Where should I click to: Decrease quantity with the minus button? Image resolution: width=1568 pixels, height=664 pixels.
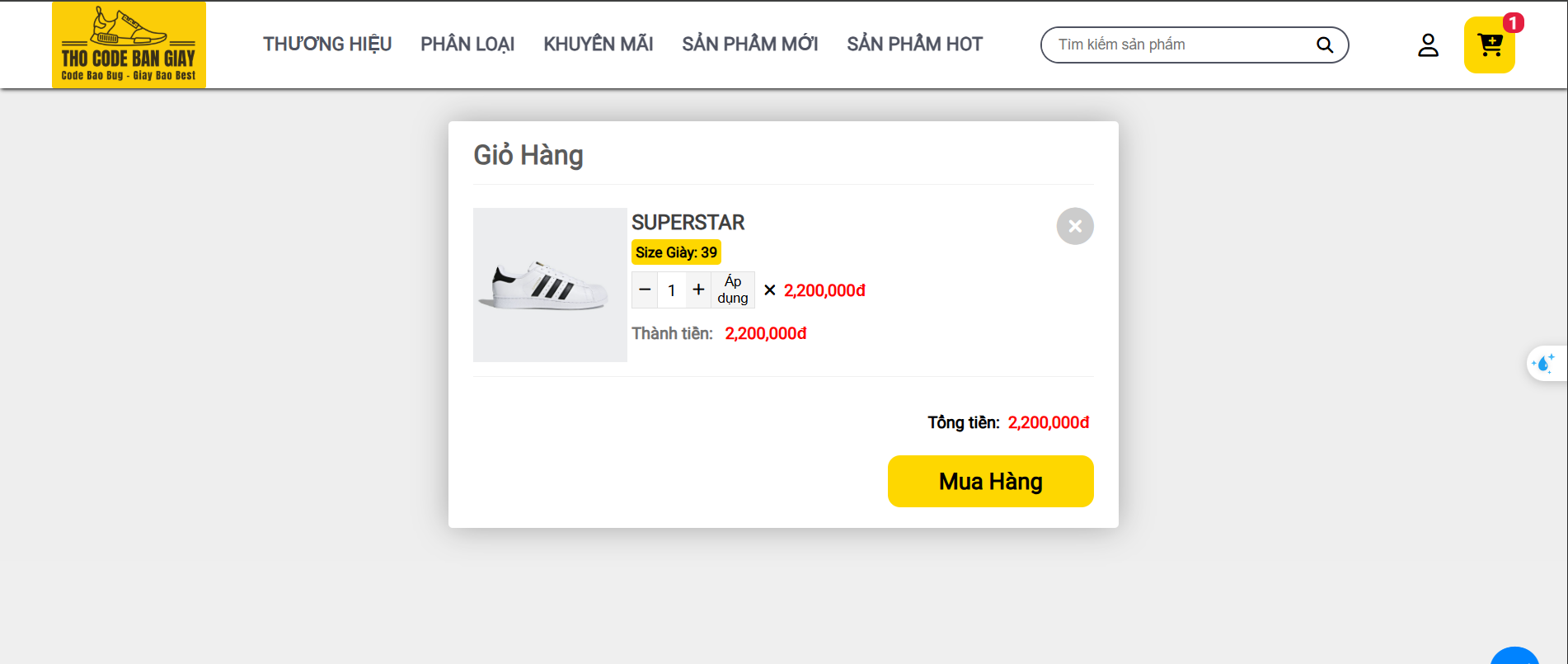[645, 290]
